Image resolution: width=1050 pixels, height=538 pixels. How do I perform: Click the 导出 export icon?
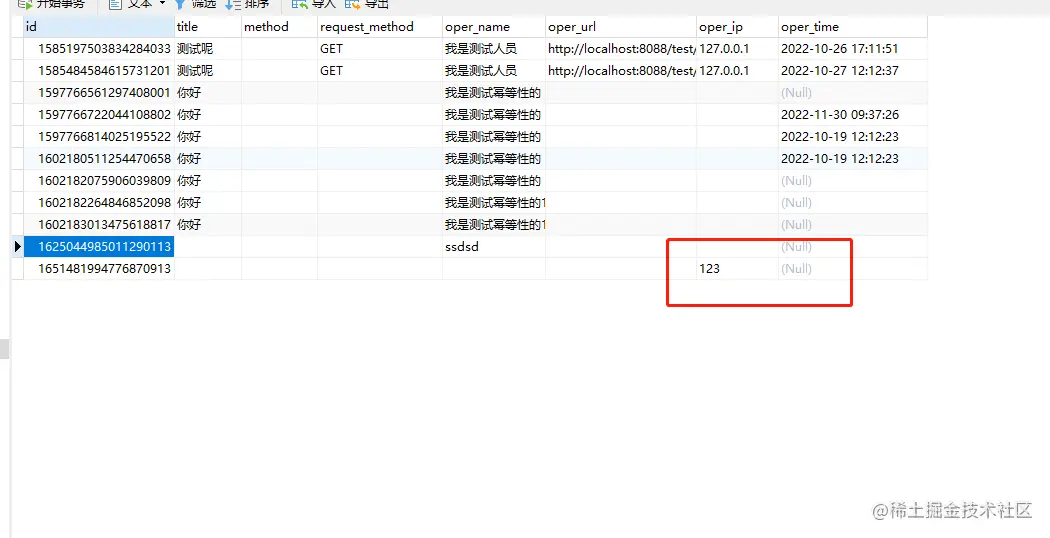click(x=352, y=4)
